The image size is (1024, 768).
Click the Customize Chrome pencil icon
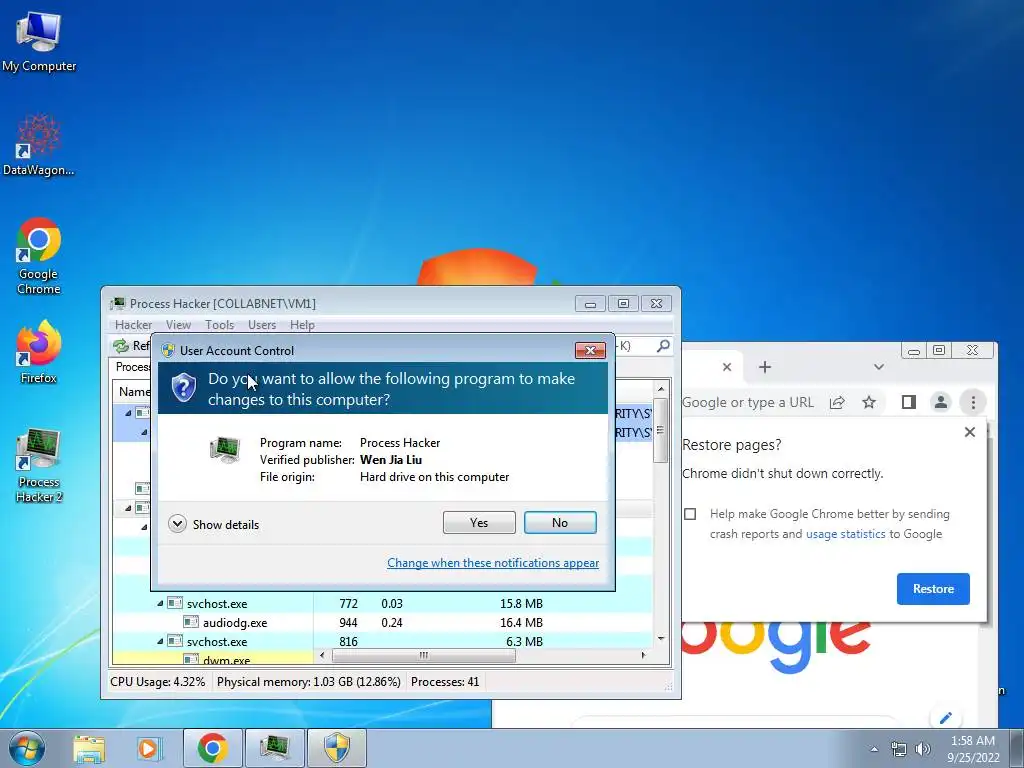point(946,718)
